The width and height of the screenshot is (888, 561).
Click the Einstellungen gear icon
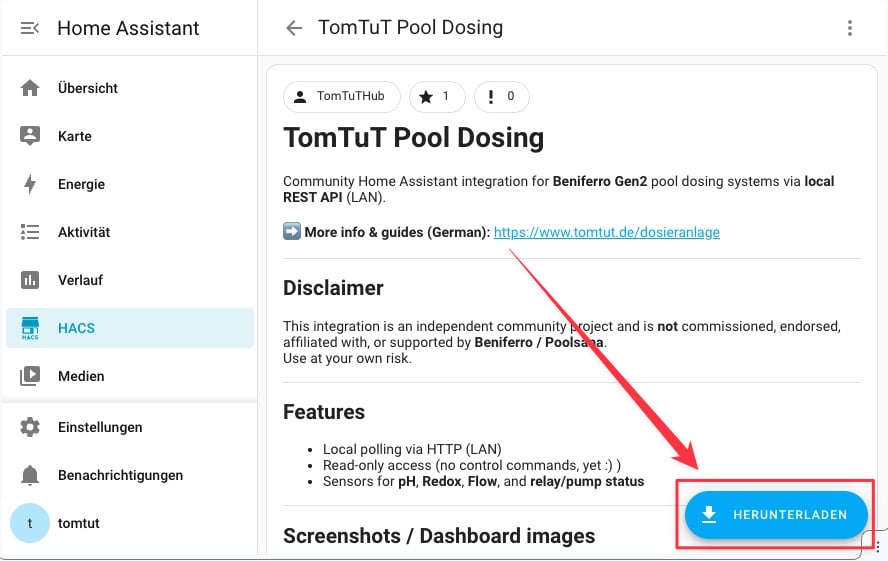tap(30, 427)
